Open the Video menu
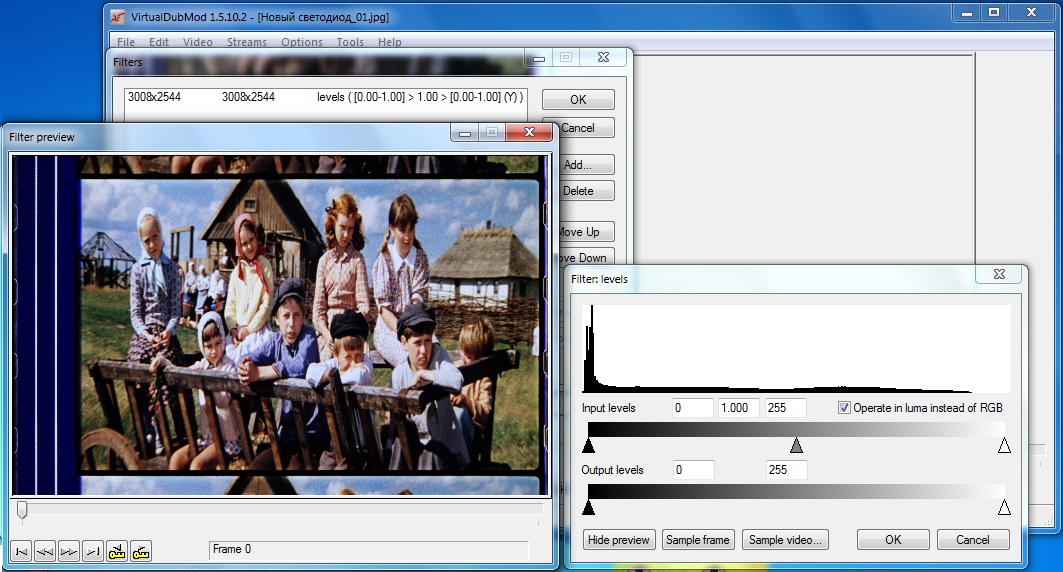Image resolution: width=1063 pixels, height=572 pixels. [198, 42]
